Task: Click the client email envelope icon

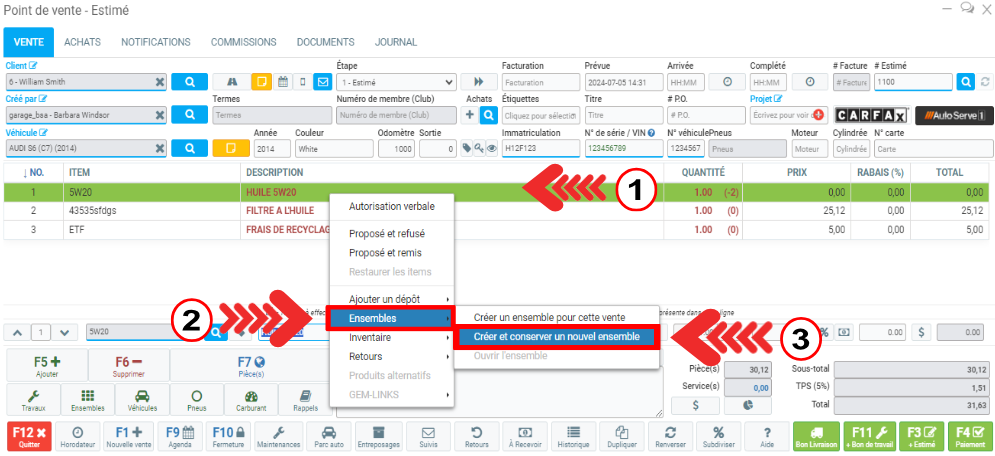Action: click(x=322, y=82)
